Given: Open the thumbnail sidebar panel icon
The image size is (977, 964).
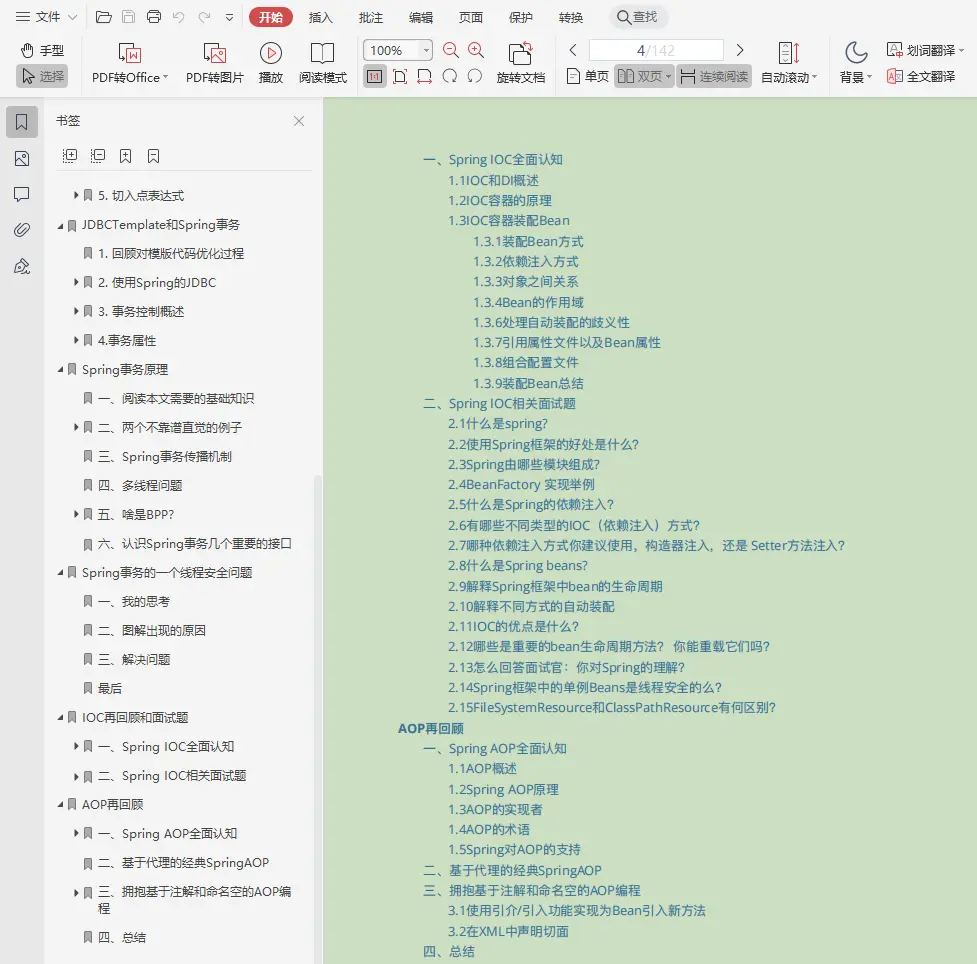Looking at the screenshot, I should 22,159.
